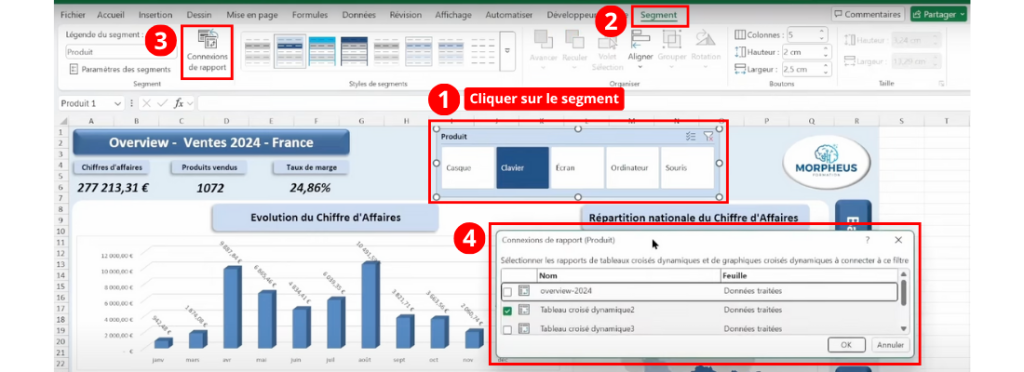Click the Commentaires button
This screenshot has height=372, width=1024.
coord(867,14)
